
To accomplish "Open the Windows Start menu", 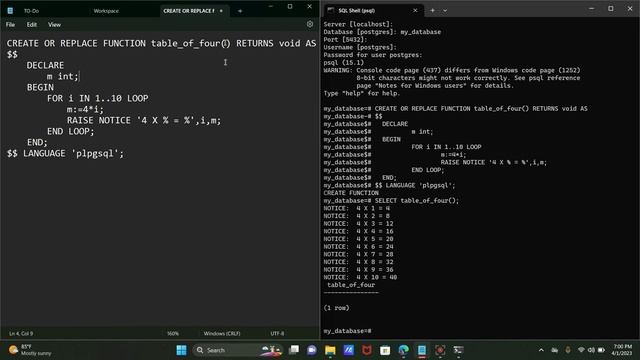I will pyautogui.click(x=181, y=350).
